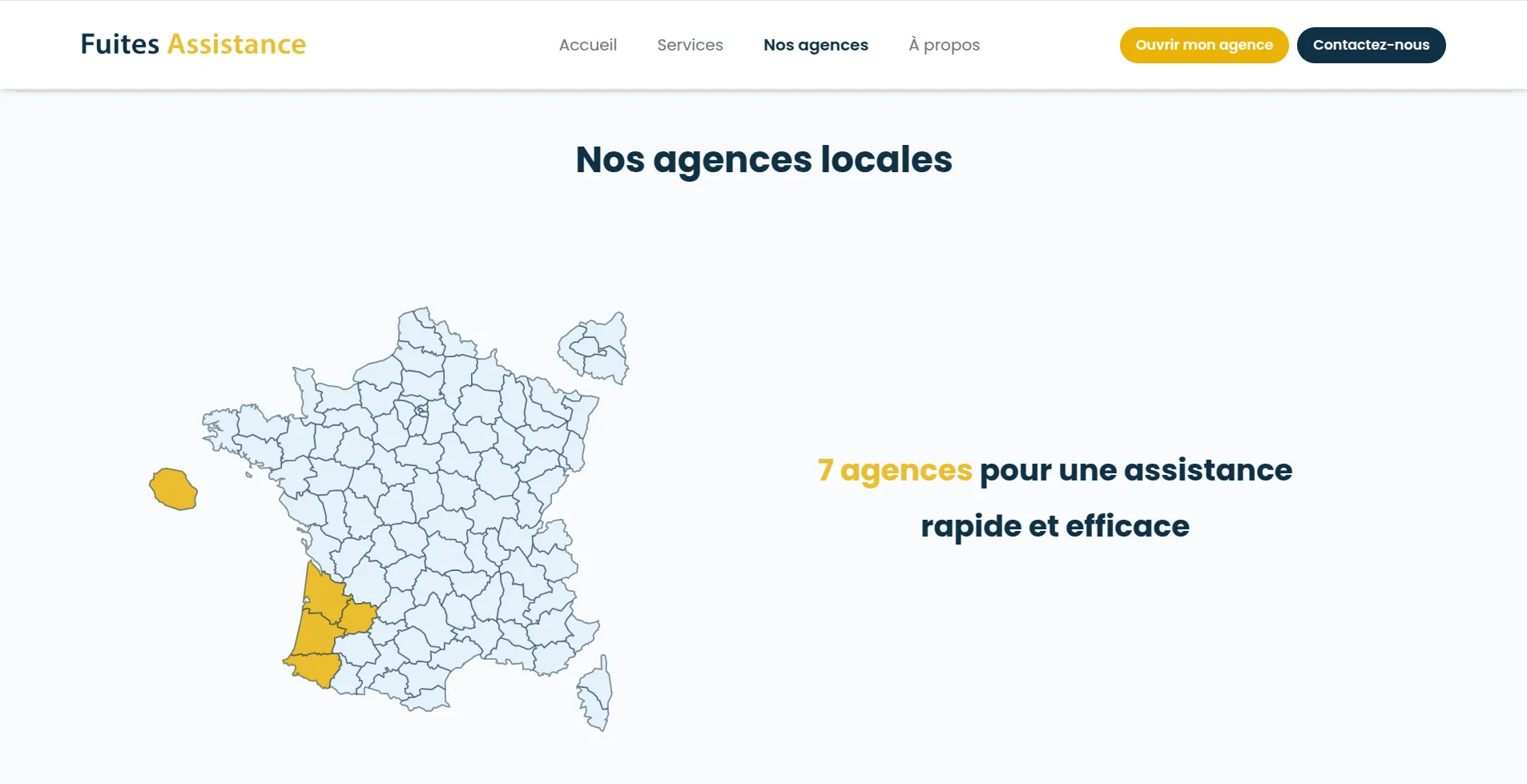Select the Nos agences menu item

pyautogui.click(x=816, y=45)
